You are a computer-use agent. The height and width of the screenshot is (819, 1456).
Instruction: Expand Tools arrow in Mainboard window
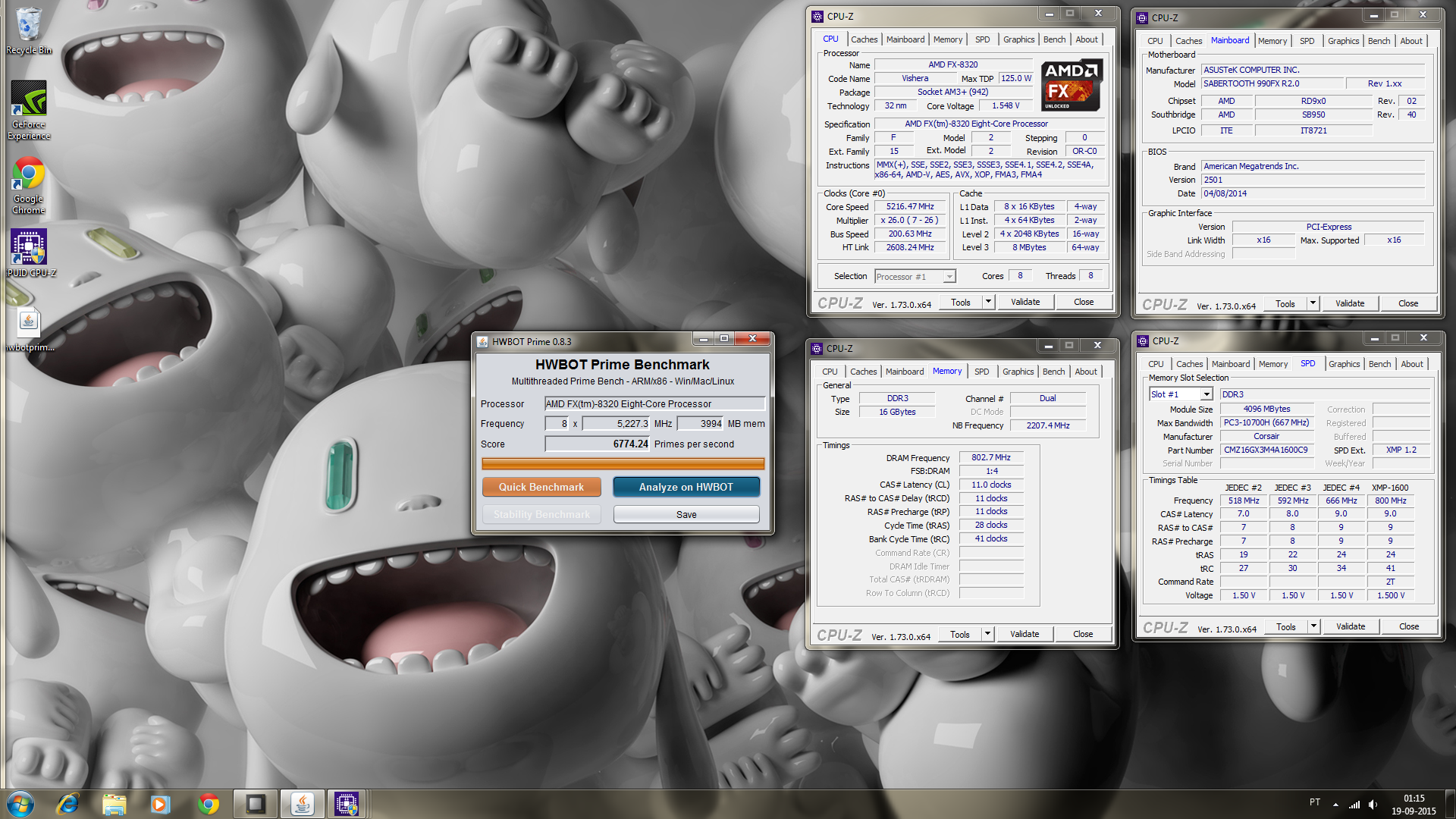(1313, 303)
